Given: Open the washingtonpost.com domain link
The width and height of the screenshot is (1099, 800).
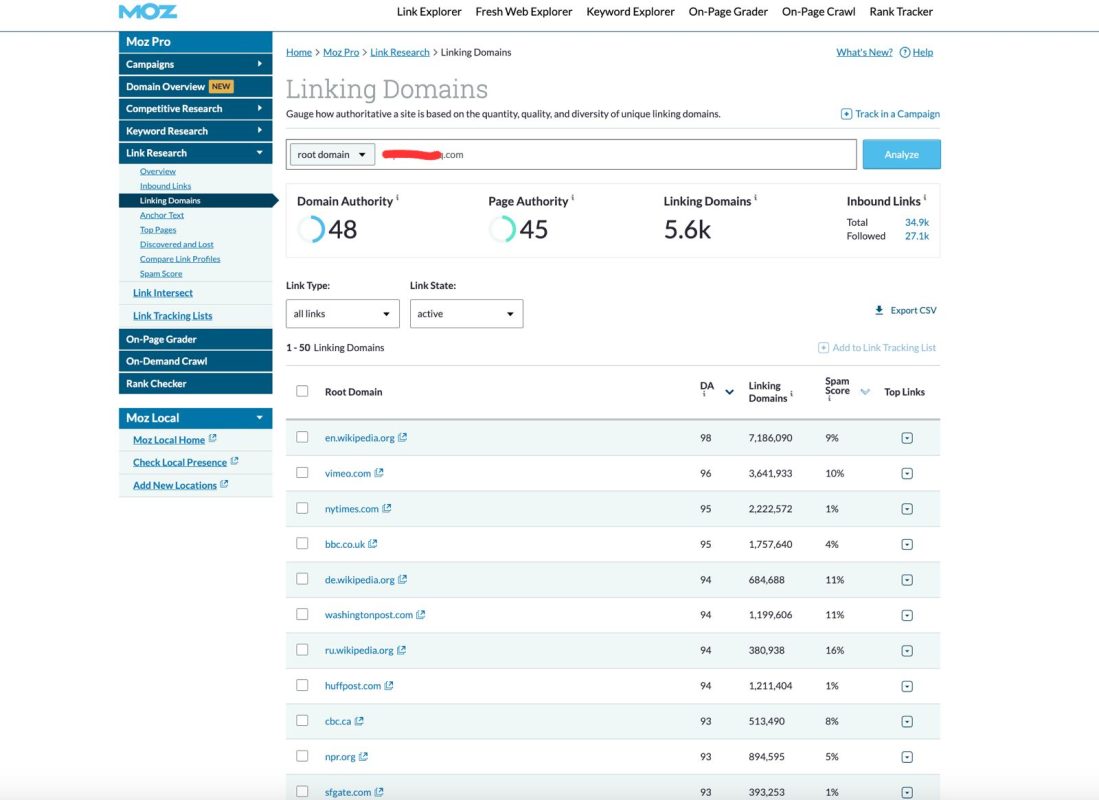Looking at the screenshot, I should click(369, 615).
